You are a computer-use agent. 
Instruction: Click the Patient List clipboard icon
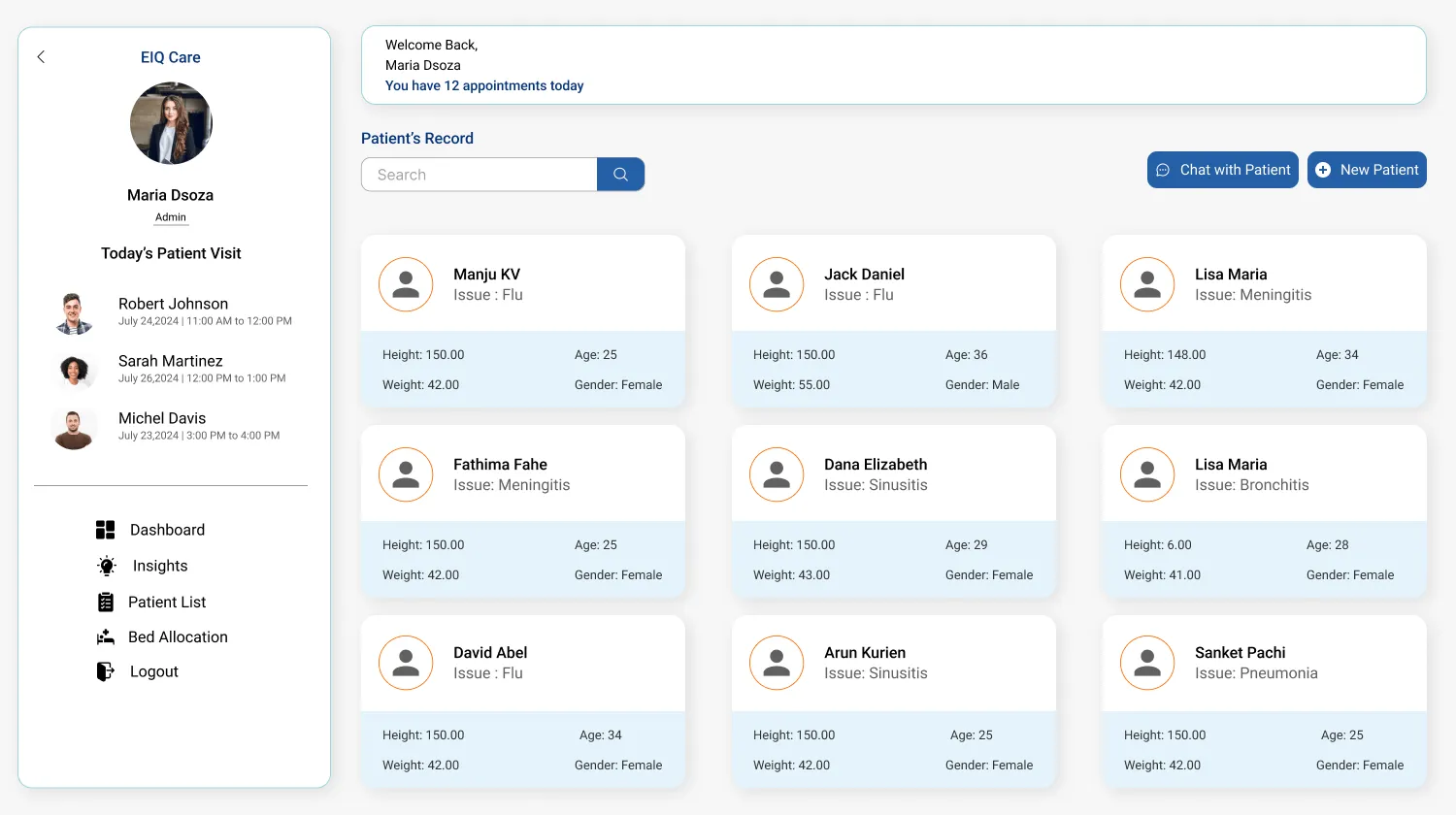click(106, 603)
